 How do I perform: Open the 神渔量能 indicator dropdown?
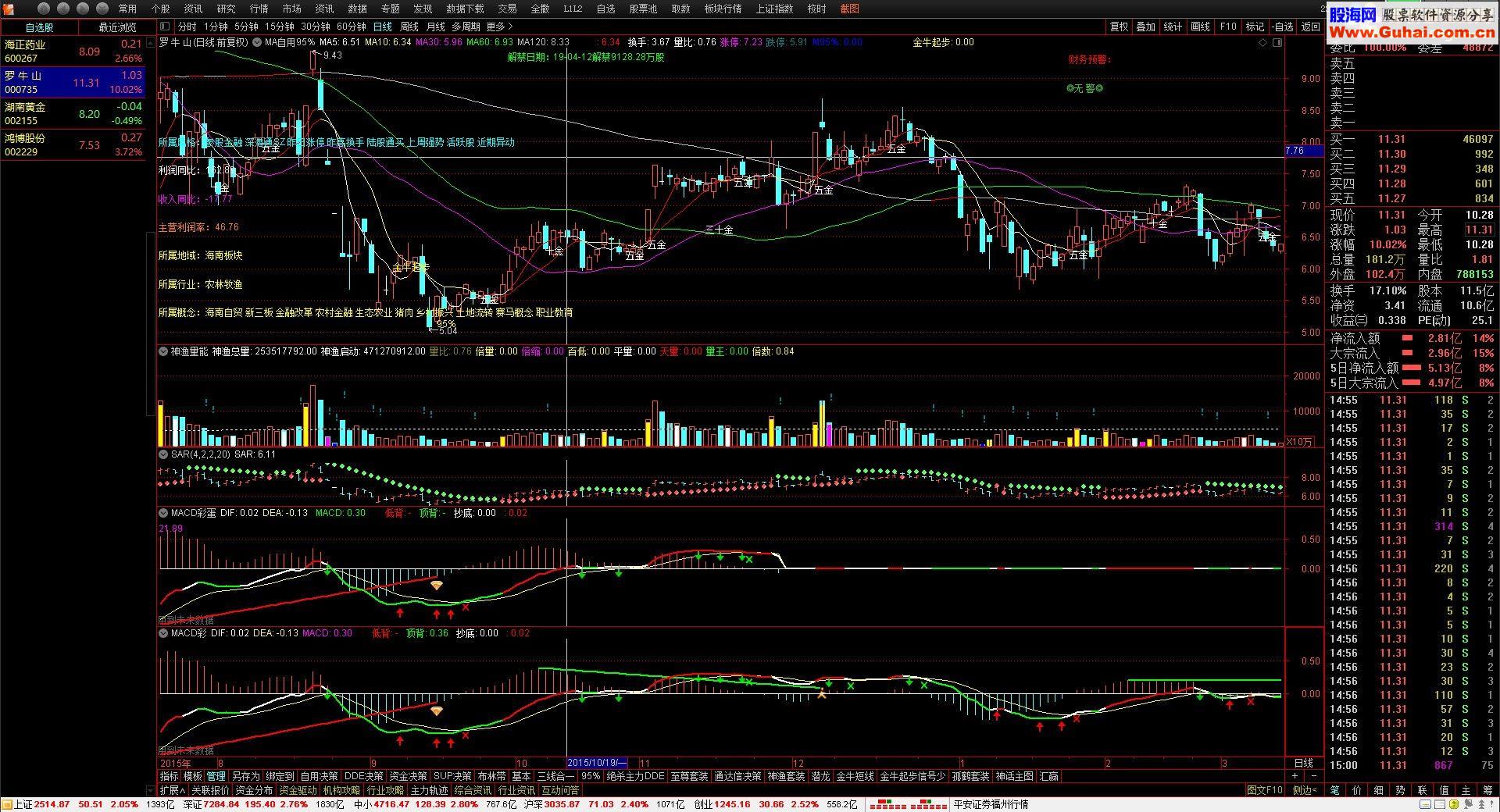(164, 351)
